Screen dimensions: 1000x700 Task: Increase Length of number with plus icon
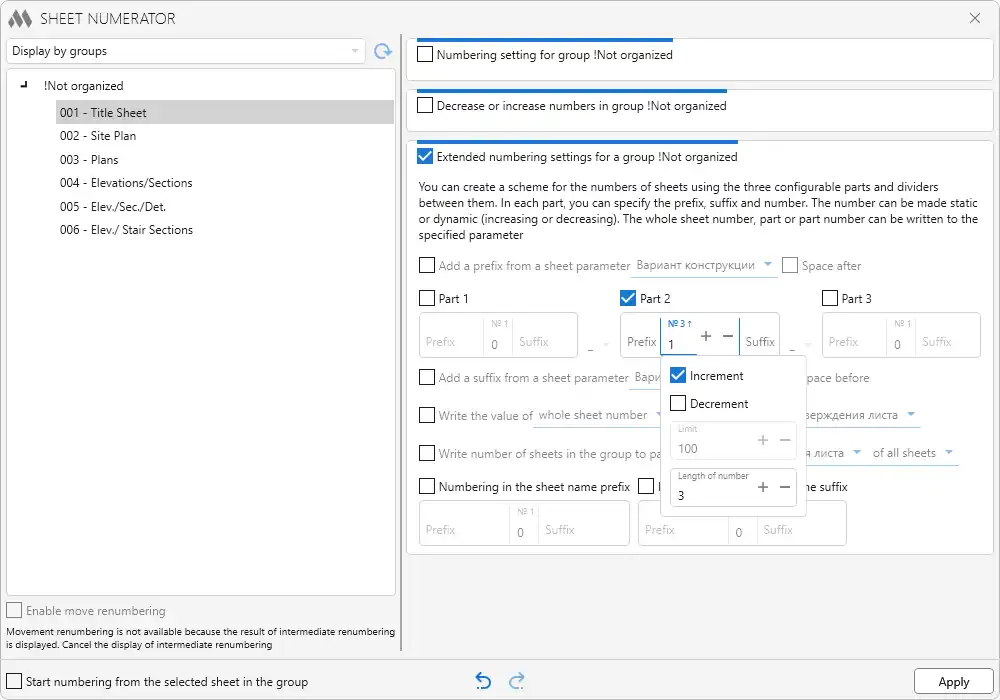(763, 487)
